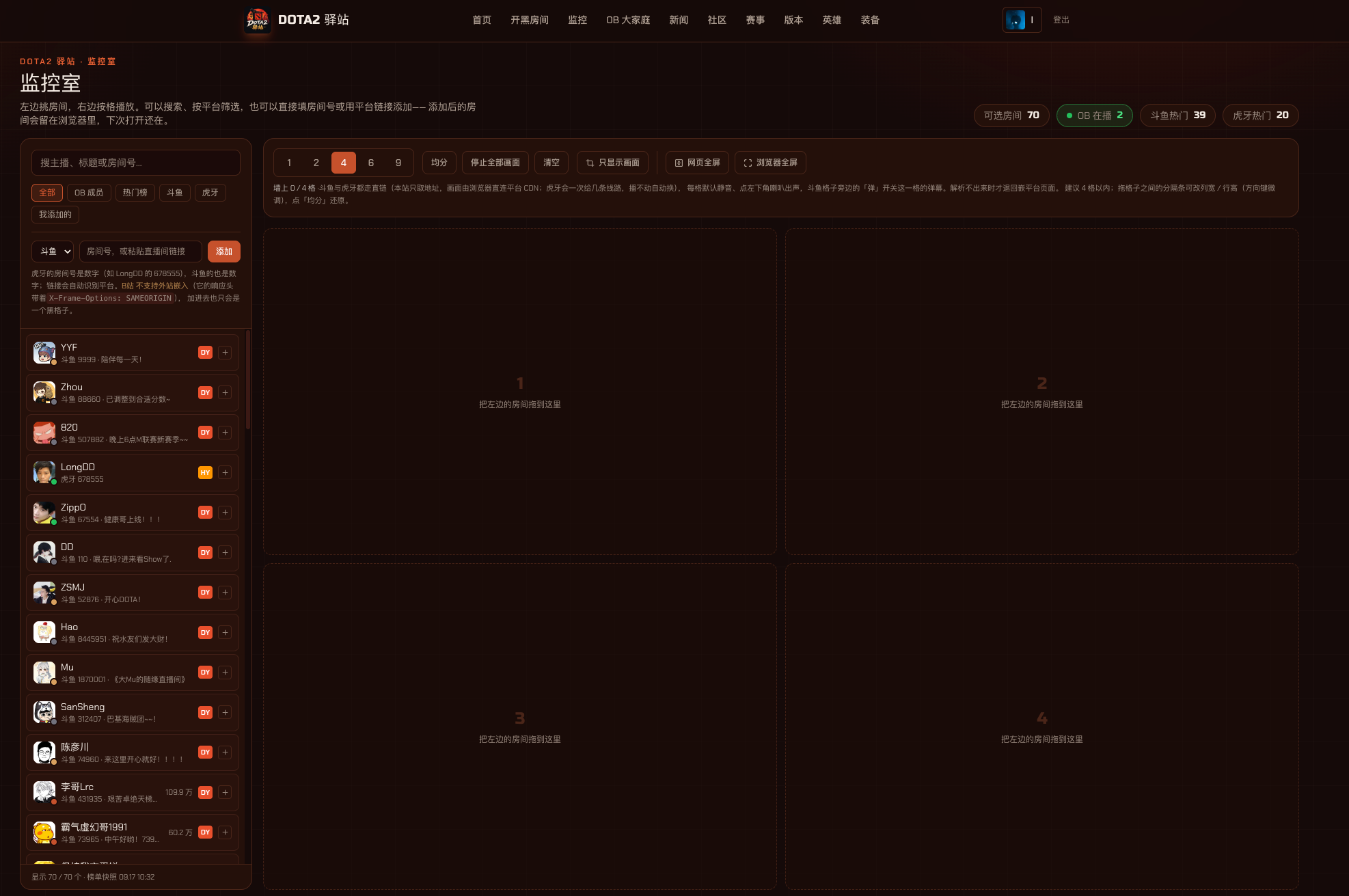The height and width of the screenshot is (896, 1349).
Task: Click 浏览器全屏 button
Action: pos(770,163)
